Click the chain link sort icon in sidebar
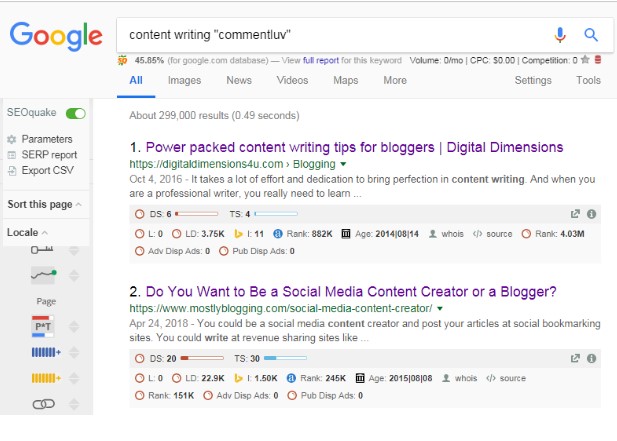The image size is (617, 441). point(43,404)
